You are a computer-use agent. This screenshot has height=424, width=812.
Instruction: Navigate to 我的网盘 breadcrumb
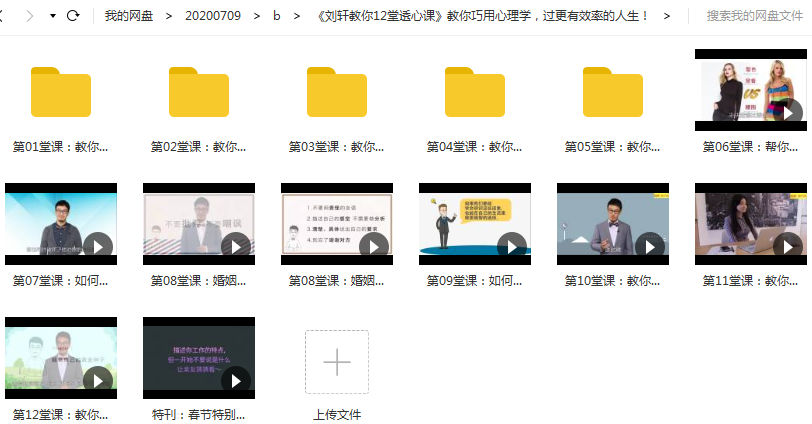129,16
